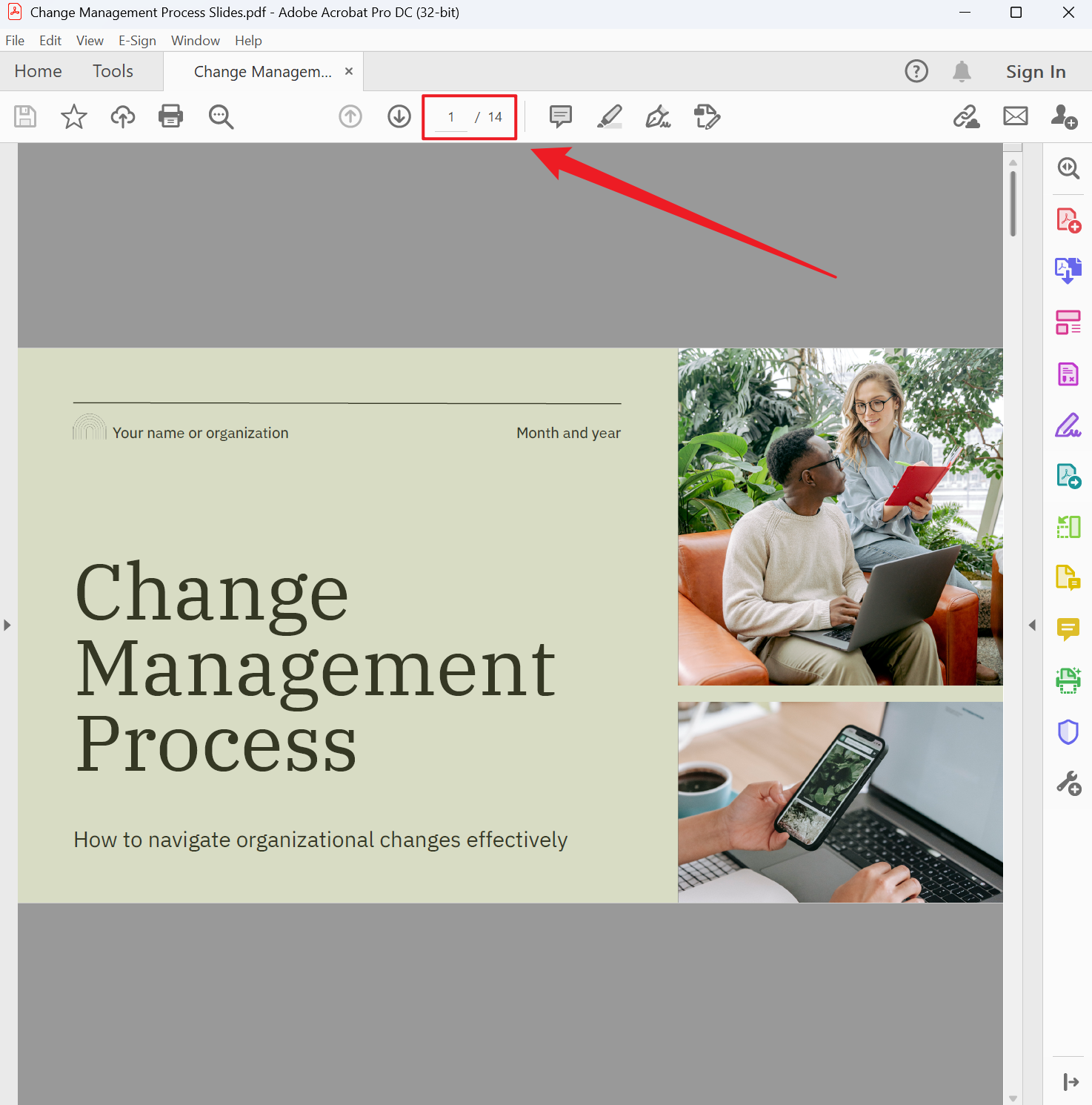
Task: Open the search magnifier tool
Action: pyautogui.click(x=220, y=116)
